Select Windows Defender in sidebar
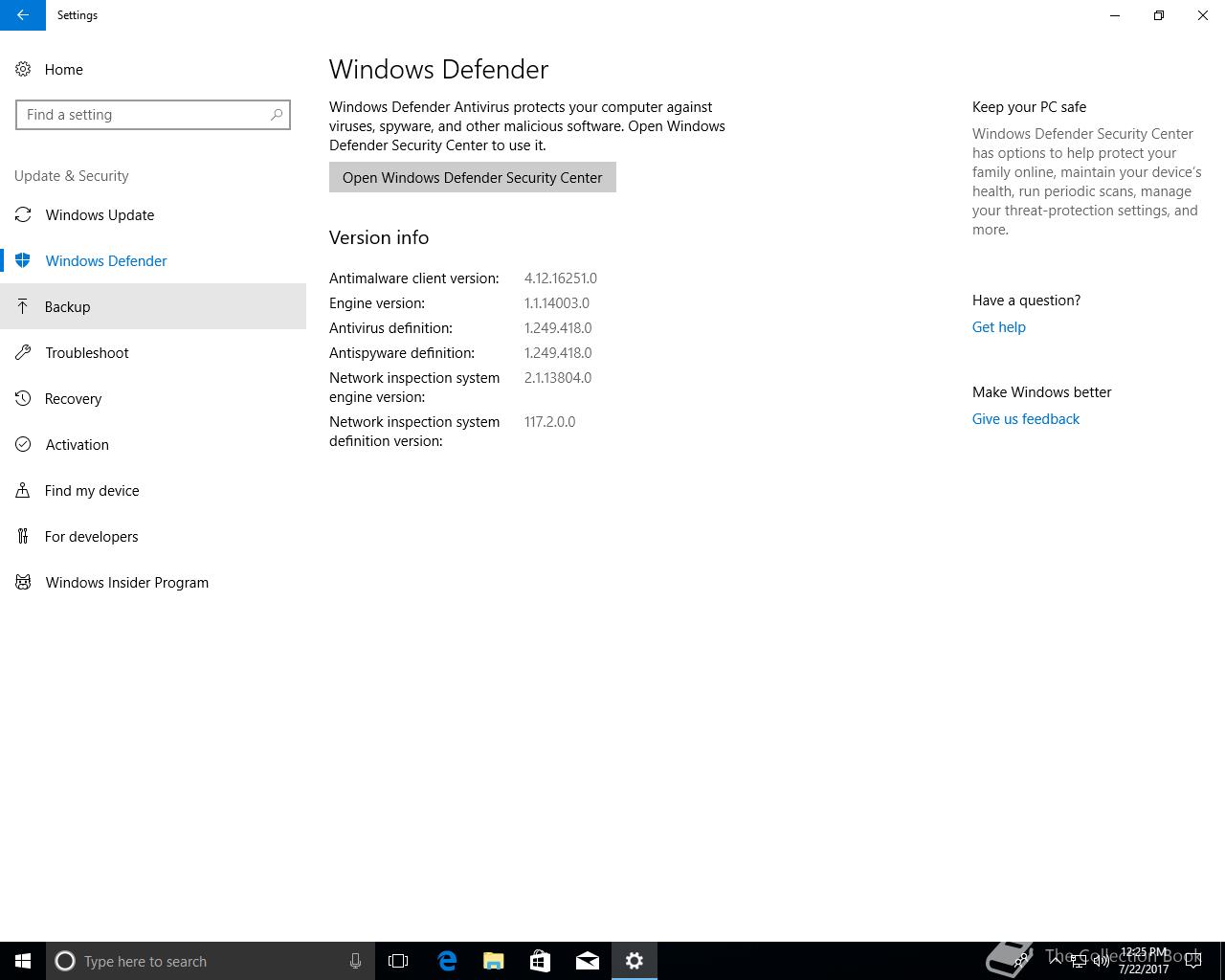The height and width of the screenshot is (980, 1225). (x=153, y=260)
